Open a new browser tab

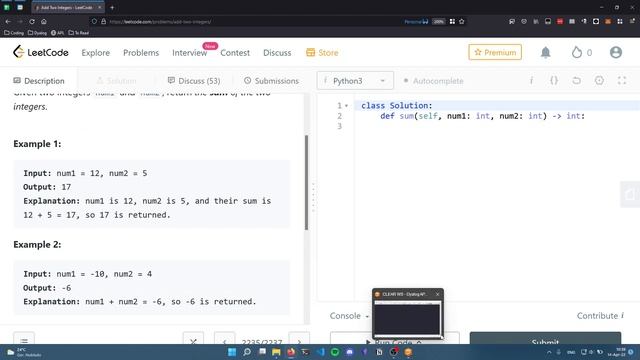coord(112,7)
